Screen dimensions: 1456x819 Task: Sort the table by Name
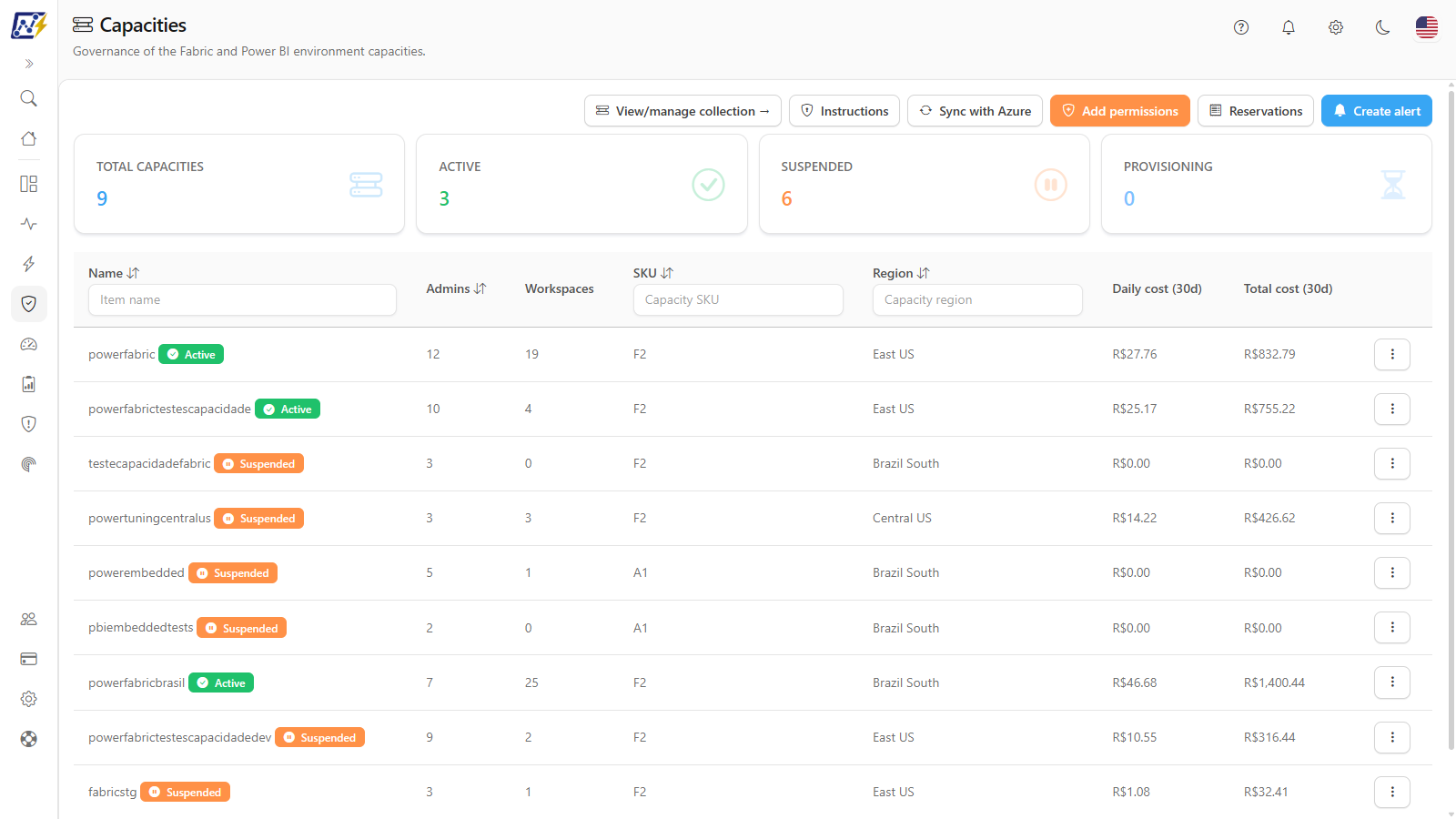[133, 273]
